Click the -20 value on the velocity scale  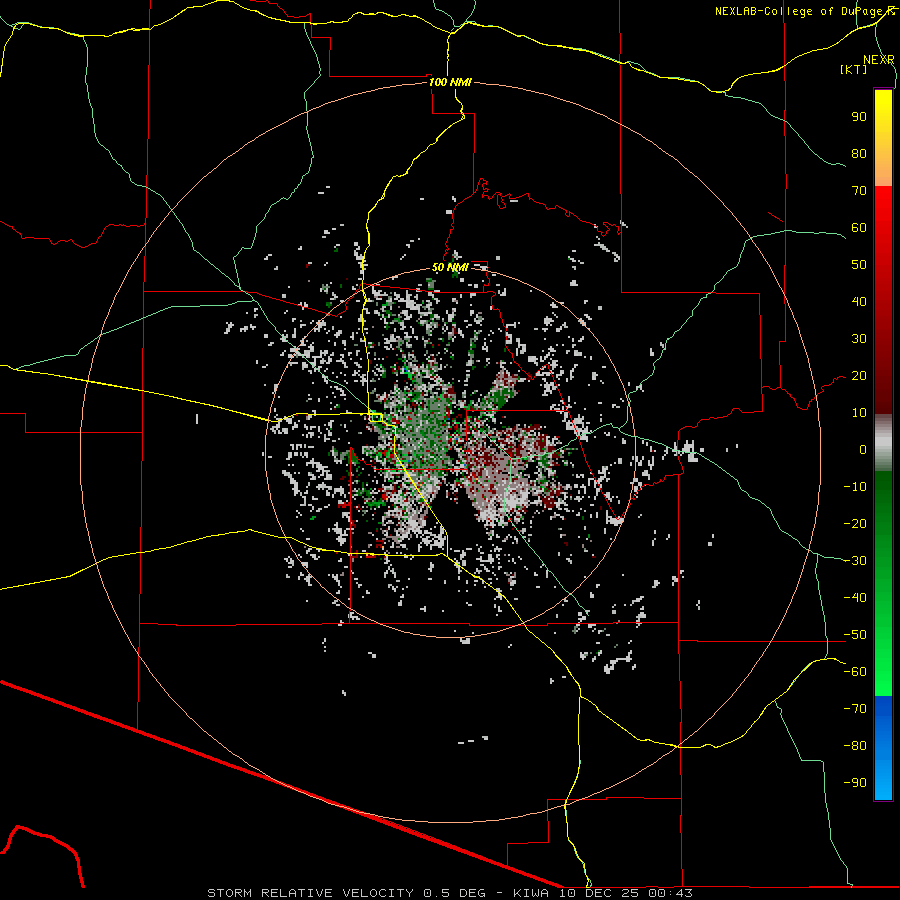(x=855, y=524)
